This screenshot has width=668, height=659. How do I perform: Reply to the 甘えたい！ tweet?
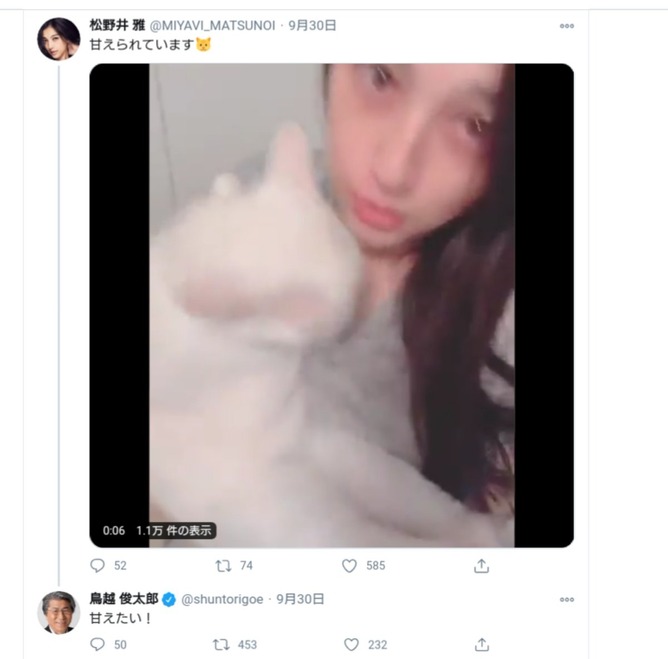coord(98,644)
